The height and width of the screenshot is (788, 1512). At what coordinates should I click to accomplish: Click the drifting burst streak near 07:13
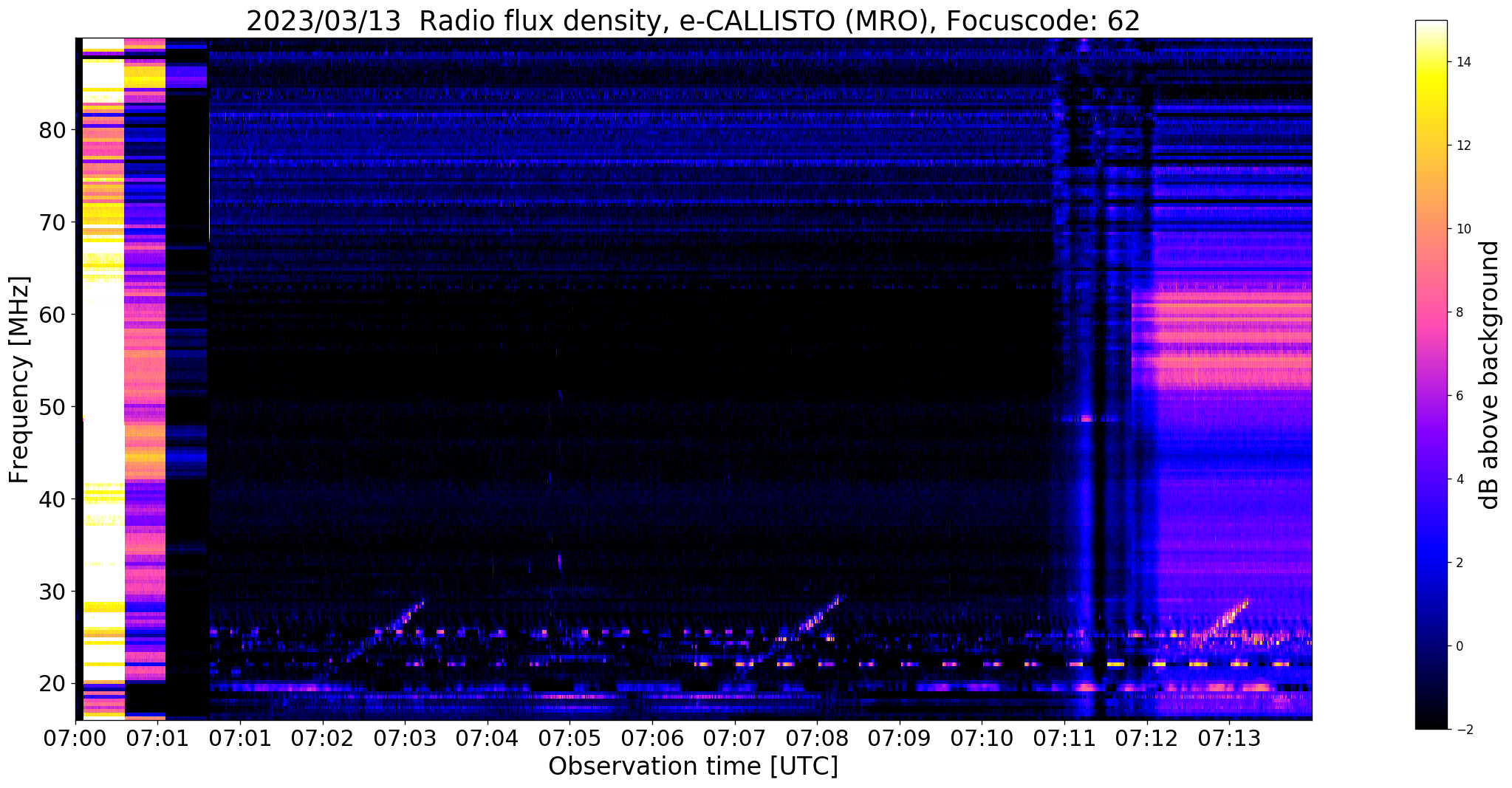(x=1226, y=617)
